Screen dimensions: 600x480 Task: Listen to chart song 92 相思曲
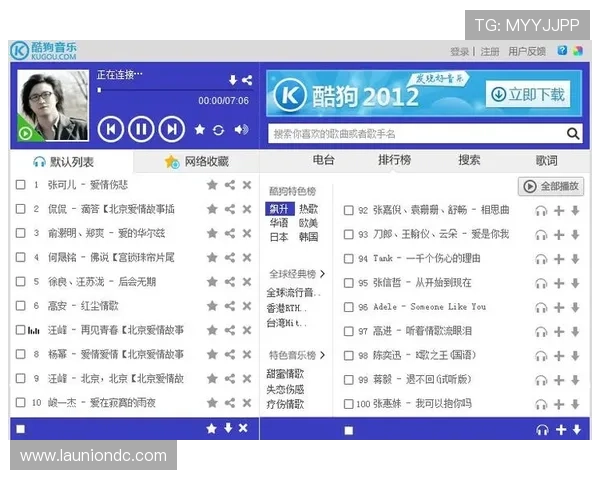click(x=541, y=211)
